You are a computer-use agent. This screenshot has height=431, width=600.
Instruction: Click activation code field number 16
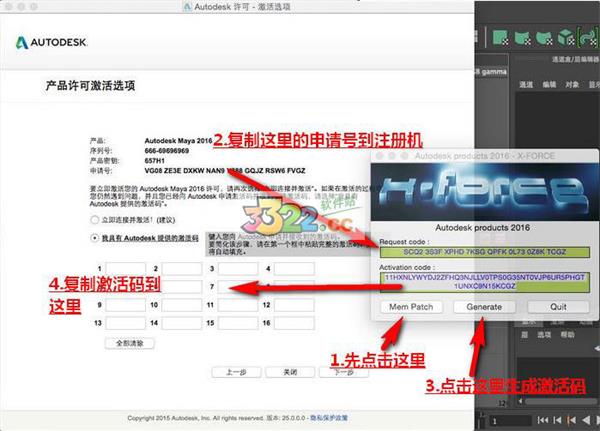point(294,323)
